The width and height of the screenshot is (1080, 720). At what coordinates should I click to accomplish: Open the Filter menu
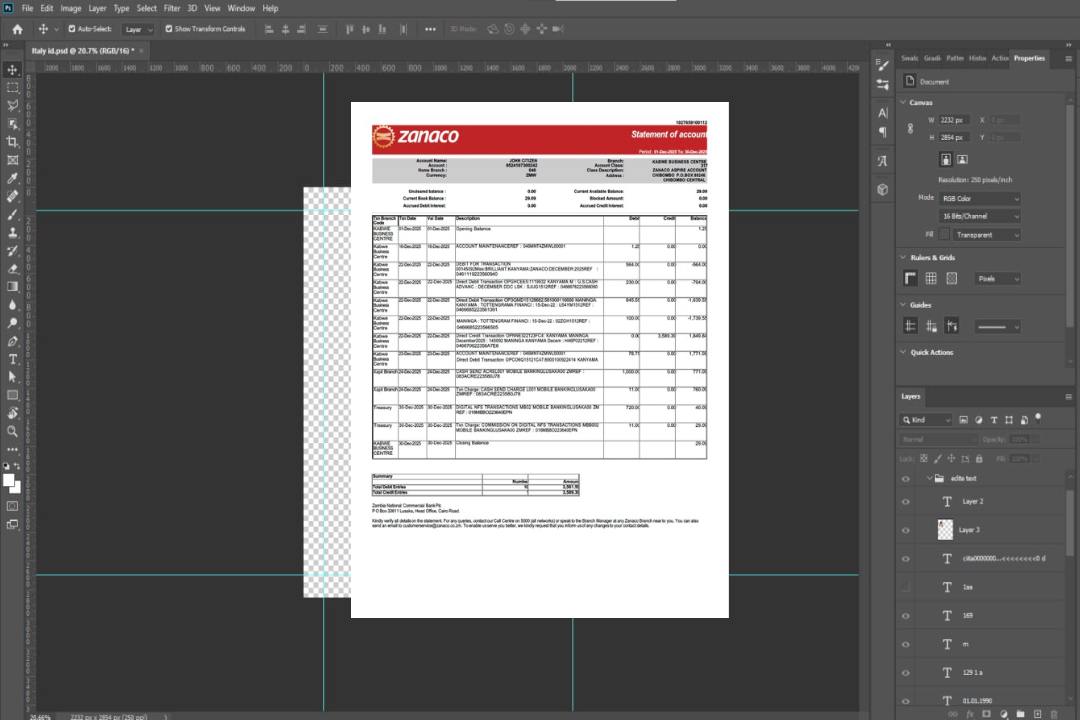pyautogui.click(x=172, y=8)
